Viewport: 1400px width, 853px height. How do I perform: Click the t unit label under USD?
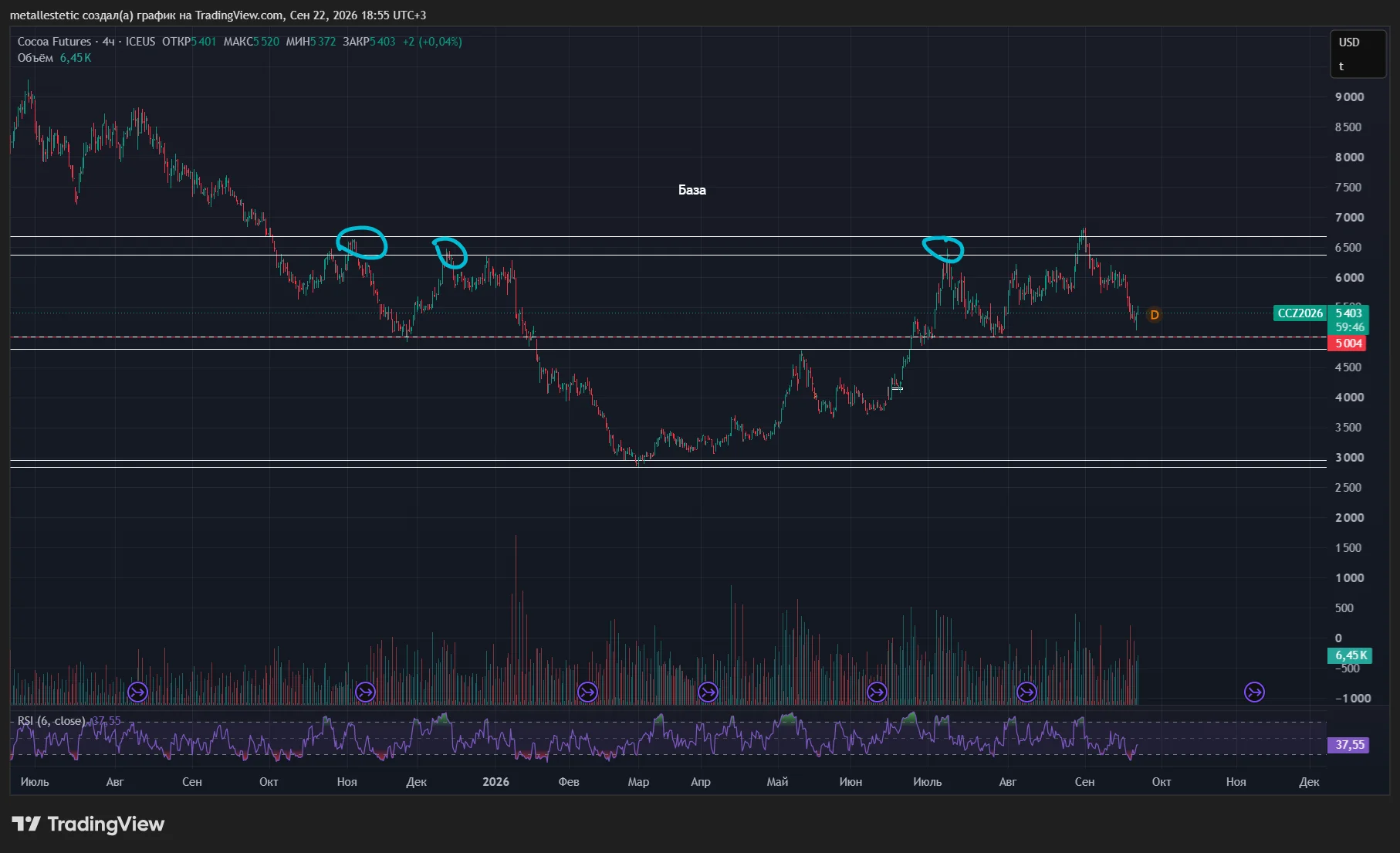[x=1341, y=66]
